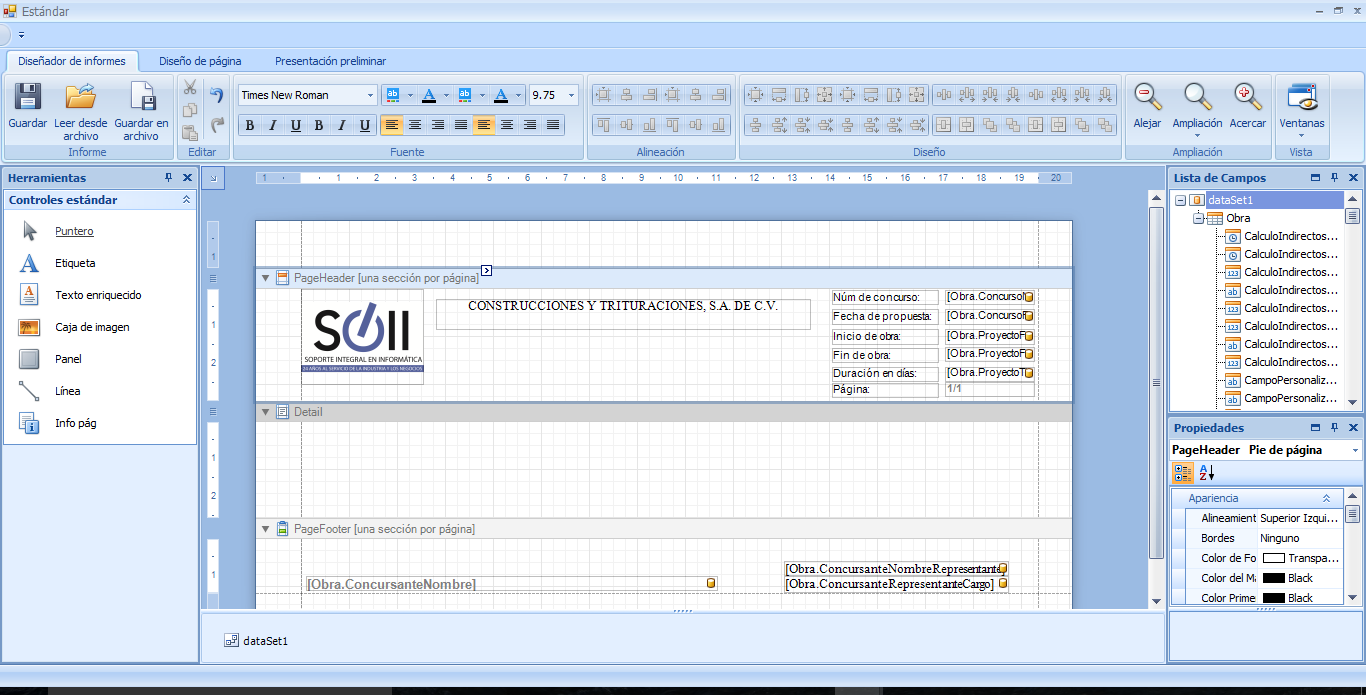Click the Guardar save icon
This screenshot has height=695, width=1366.
[27, 98]
